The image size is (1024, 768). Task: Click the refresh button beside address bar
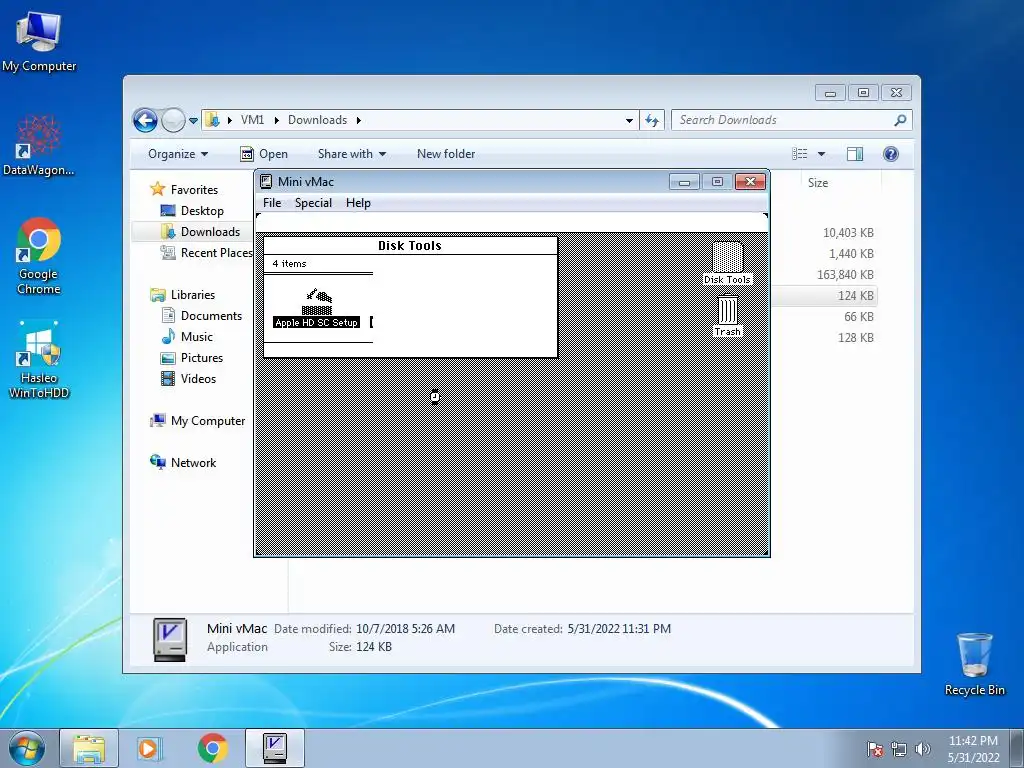pyautogui.click(x=652, y=120)
